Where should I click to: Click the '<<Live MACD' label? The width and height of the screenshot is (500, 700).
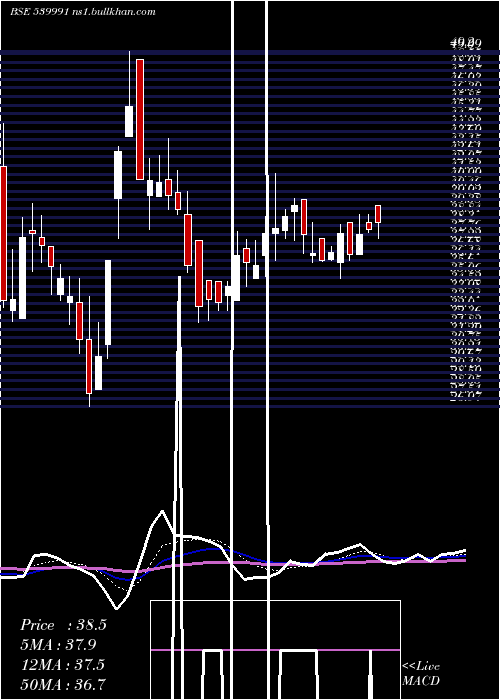click(421, 673)
